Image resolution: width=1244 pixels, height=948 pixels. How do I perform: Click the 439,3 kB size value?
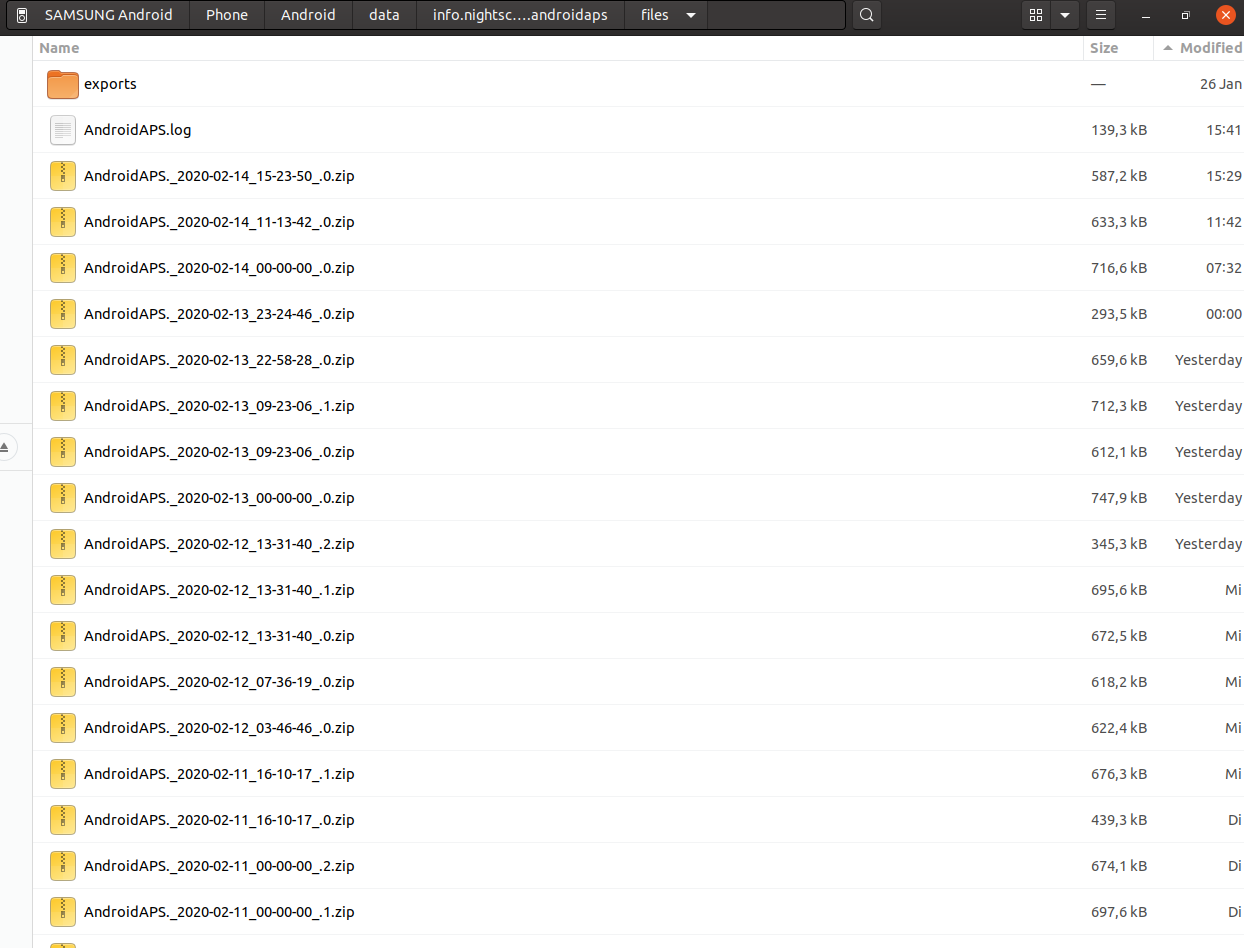point(1119,820)
